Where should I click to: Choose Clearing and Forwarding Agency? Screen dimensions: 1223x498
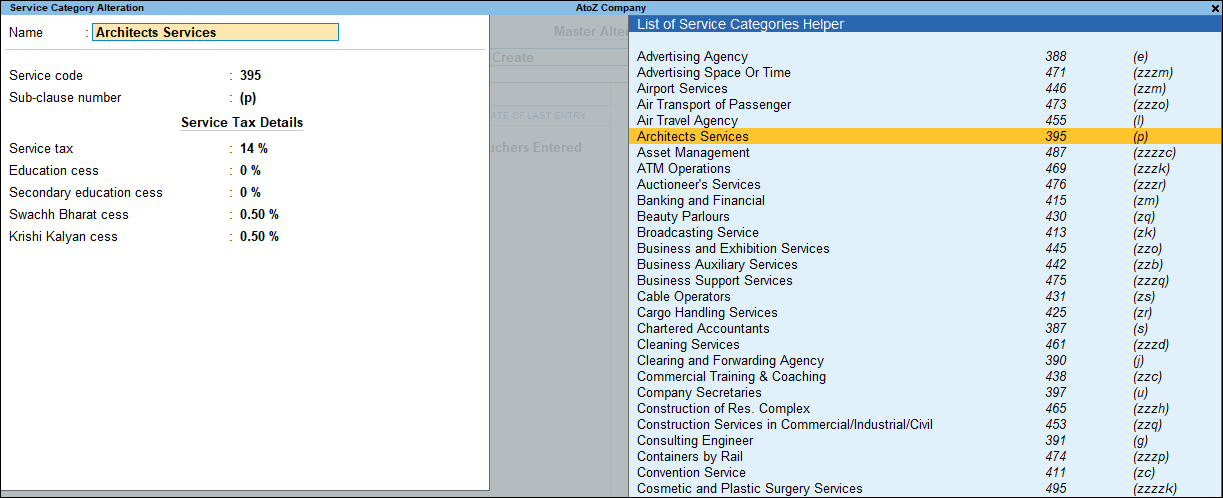point(925,360)
